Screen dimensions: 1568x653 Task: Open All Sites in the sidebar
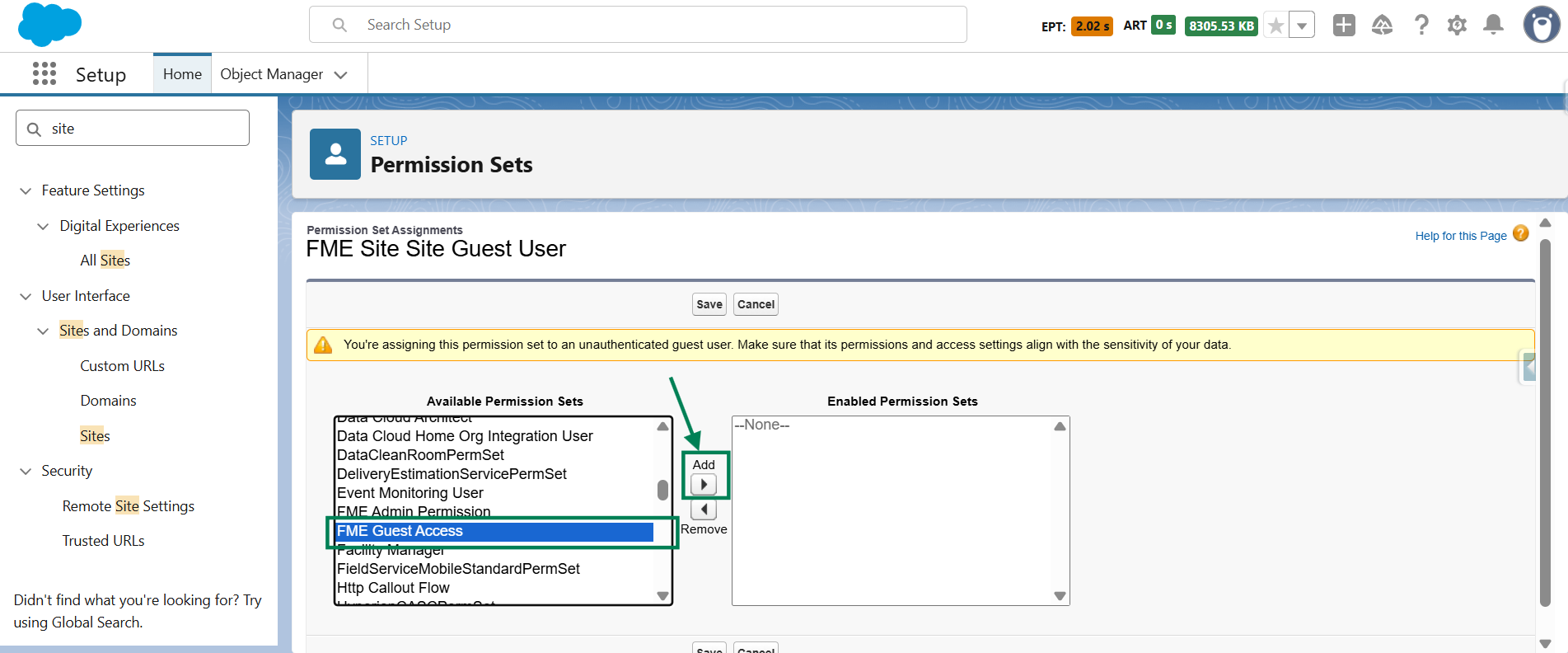pos(105,261)
